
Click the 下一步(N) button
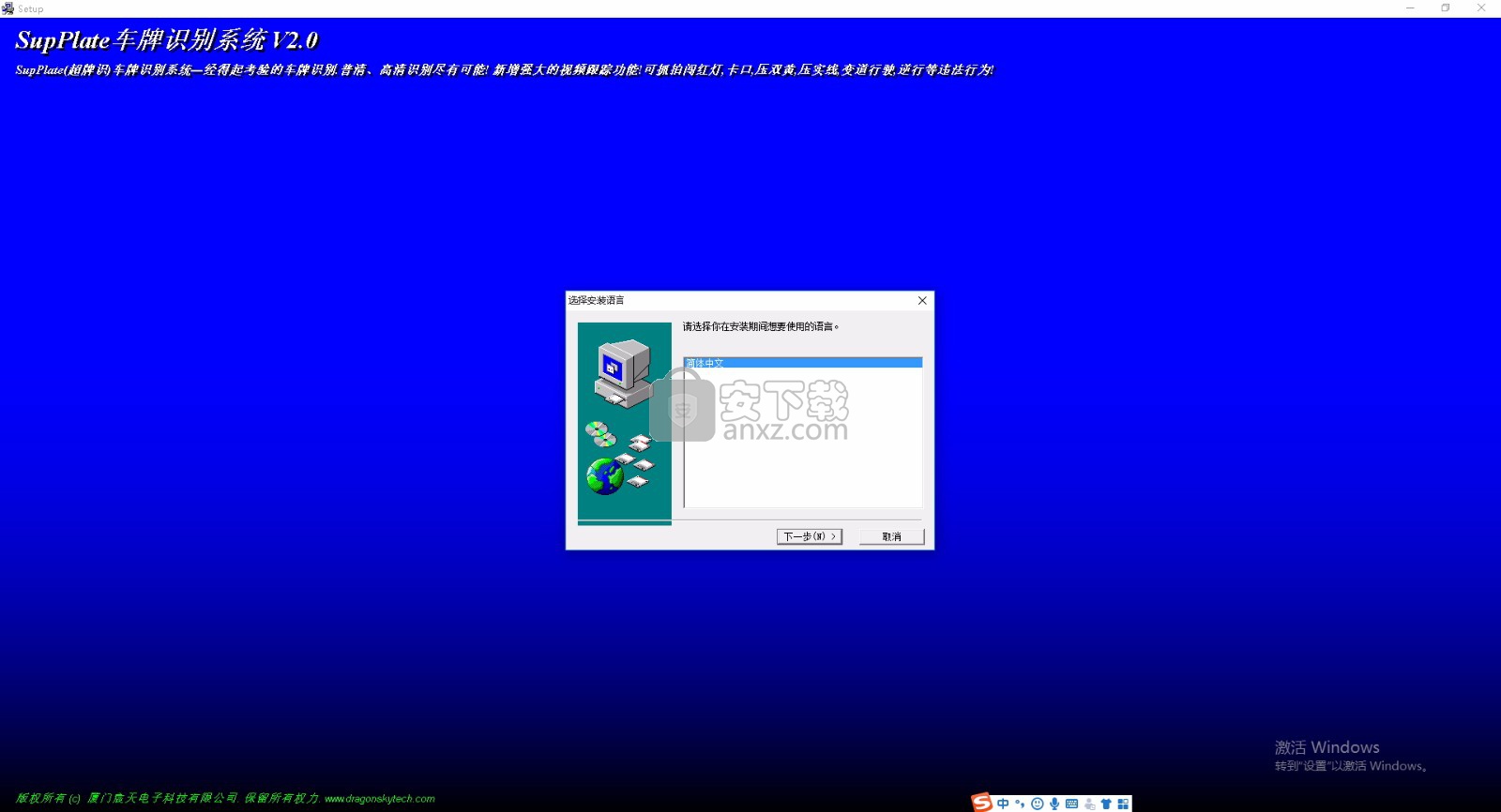[810, 536]
